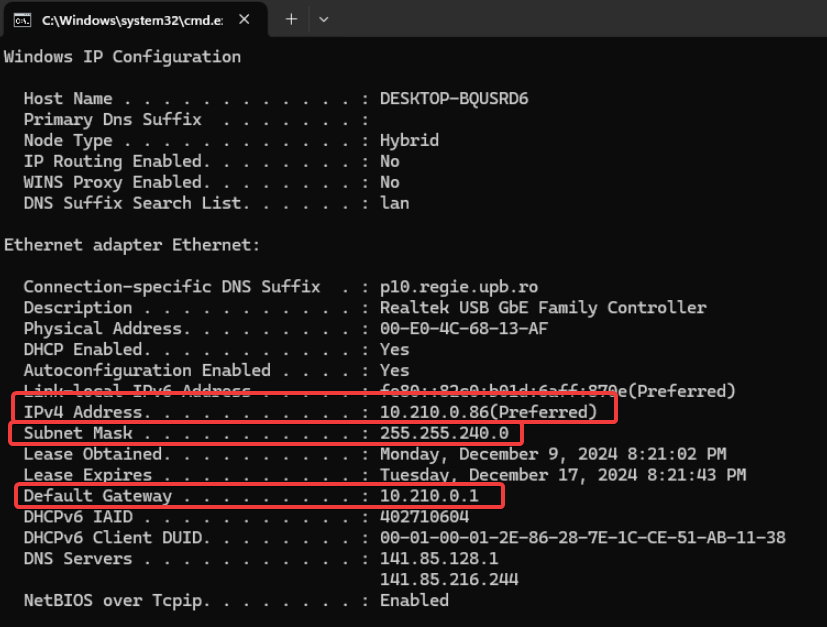Click the Lease Expires date value

(562, 475)
